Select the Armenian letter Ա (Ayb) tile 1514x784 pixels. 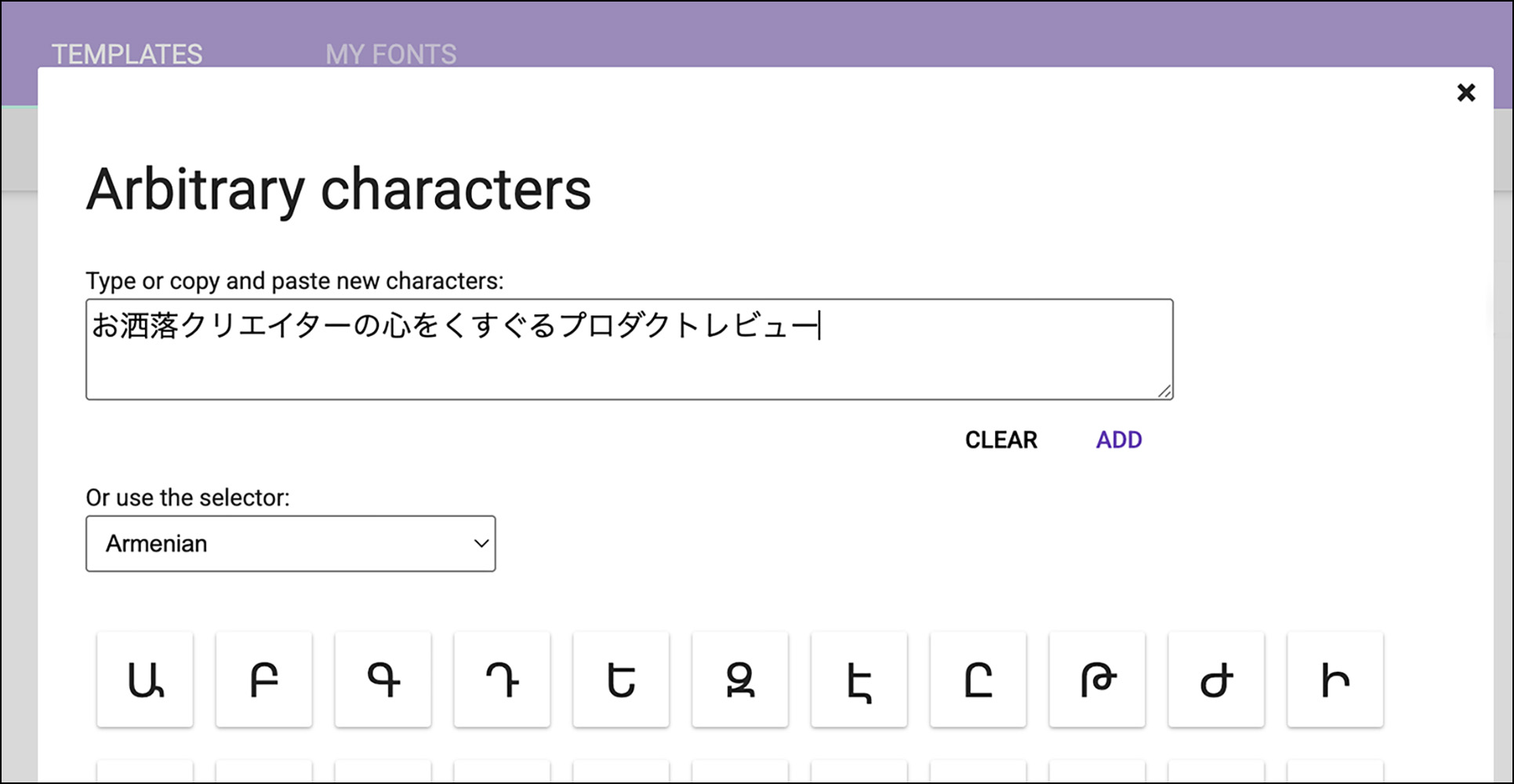click(145, 680)
